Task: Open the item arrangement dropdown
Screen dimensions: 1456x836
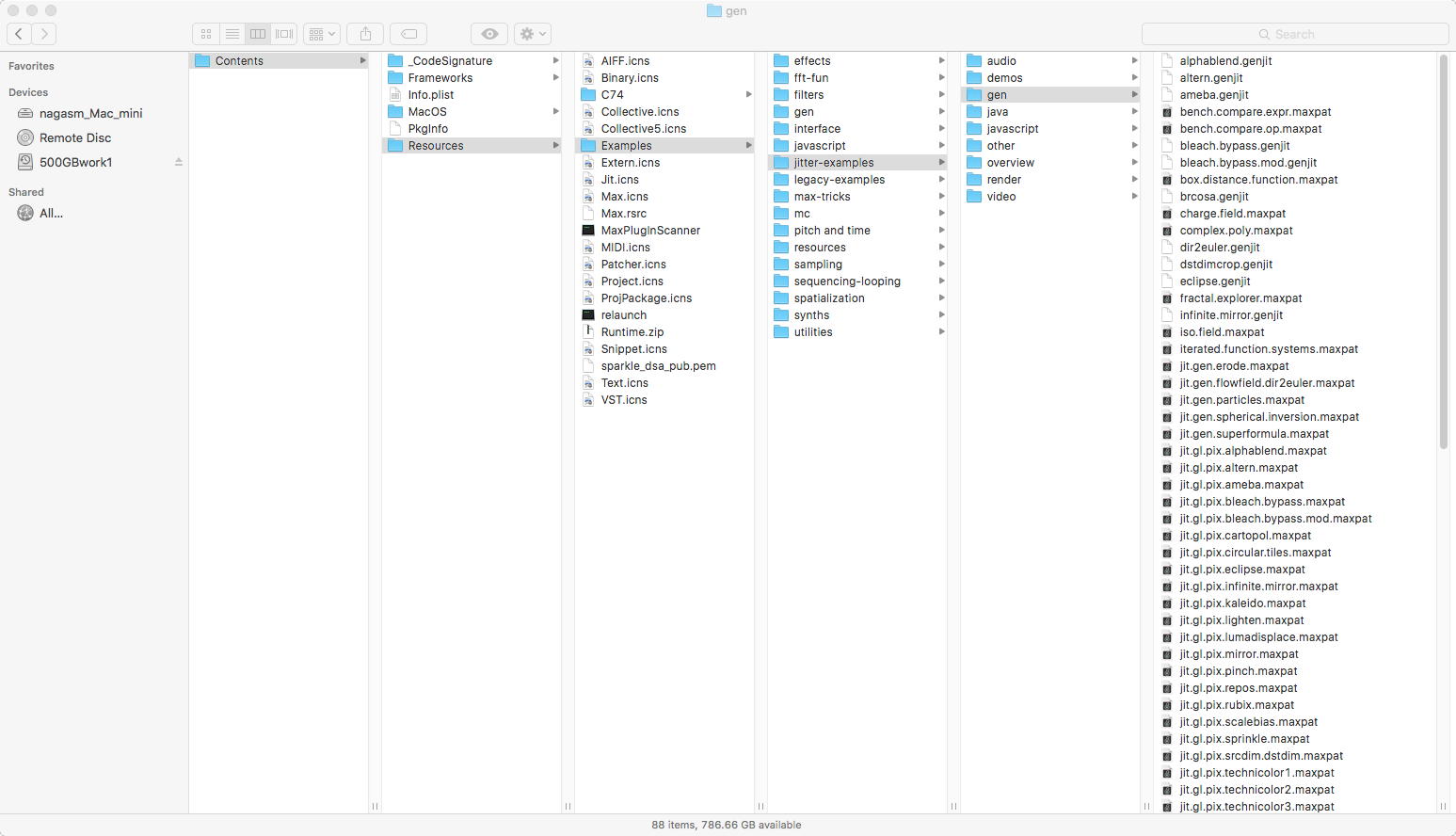Action: tap(322, 34)
